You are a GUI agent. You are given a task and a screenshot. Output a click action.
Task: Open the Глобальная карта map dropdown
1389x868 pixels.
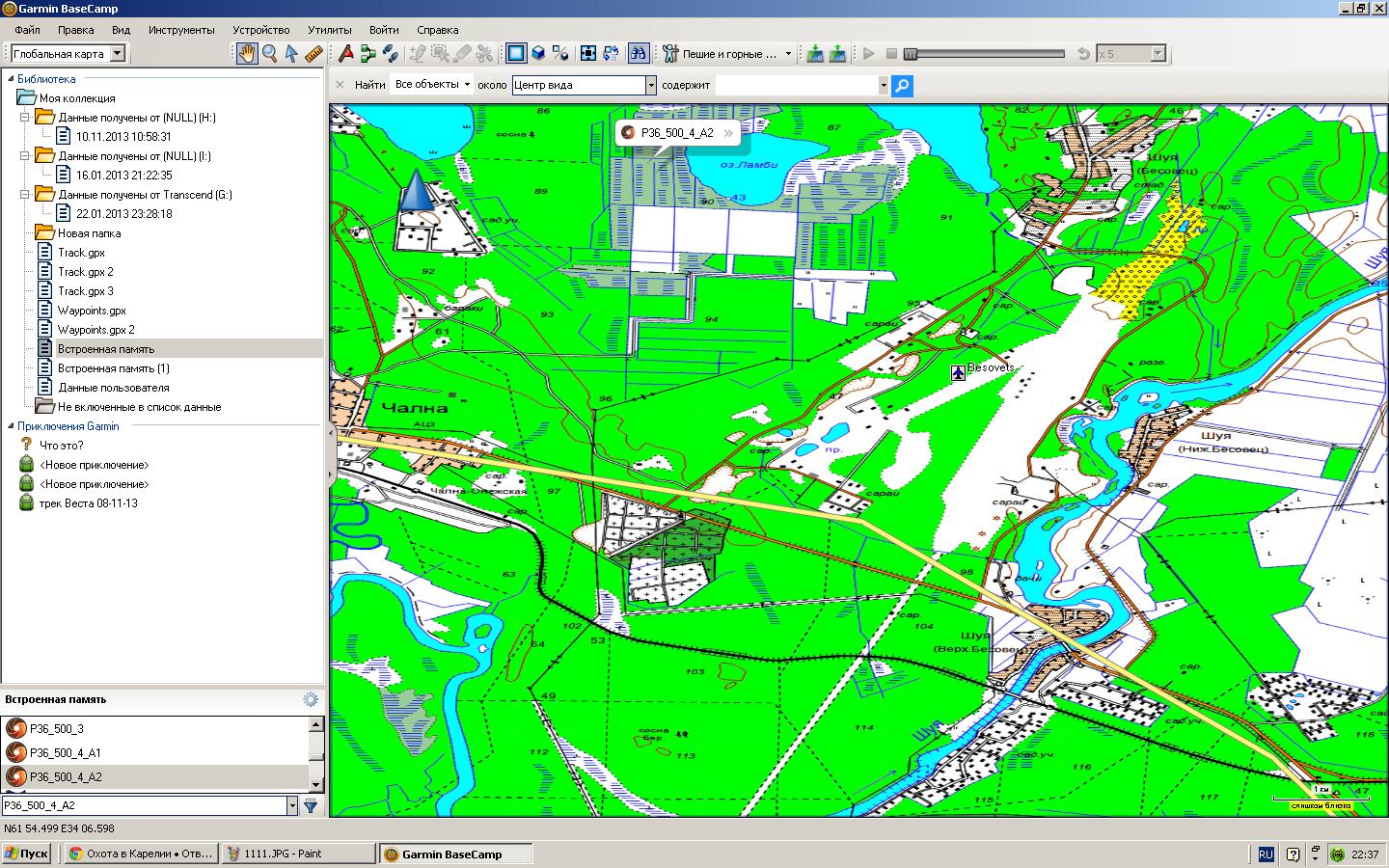117,54
